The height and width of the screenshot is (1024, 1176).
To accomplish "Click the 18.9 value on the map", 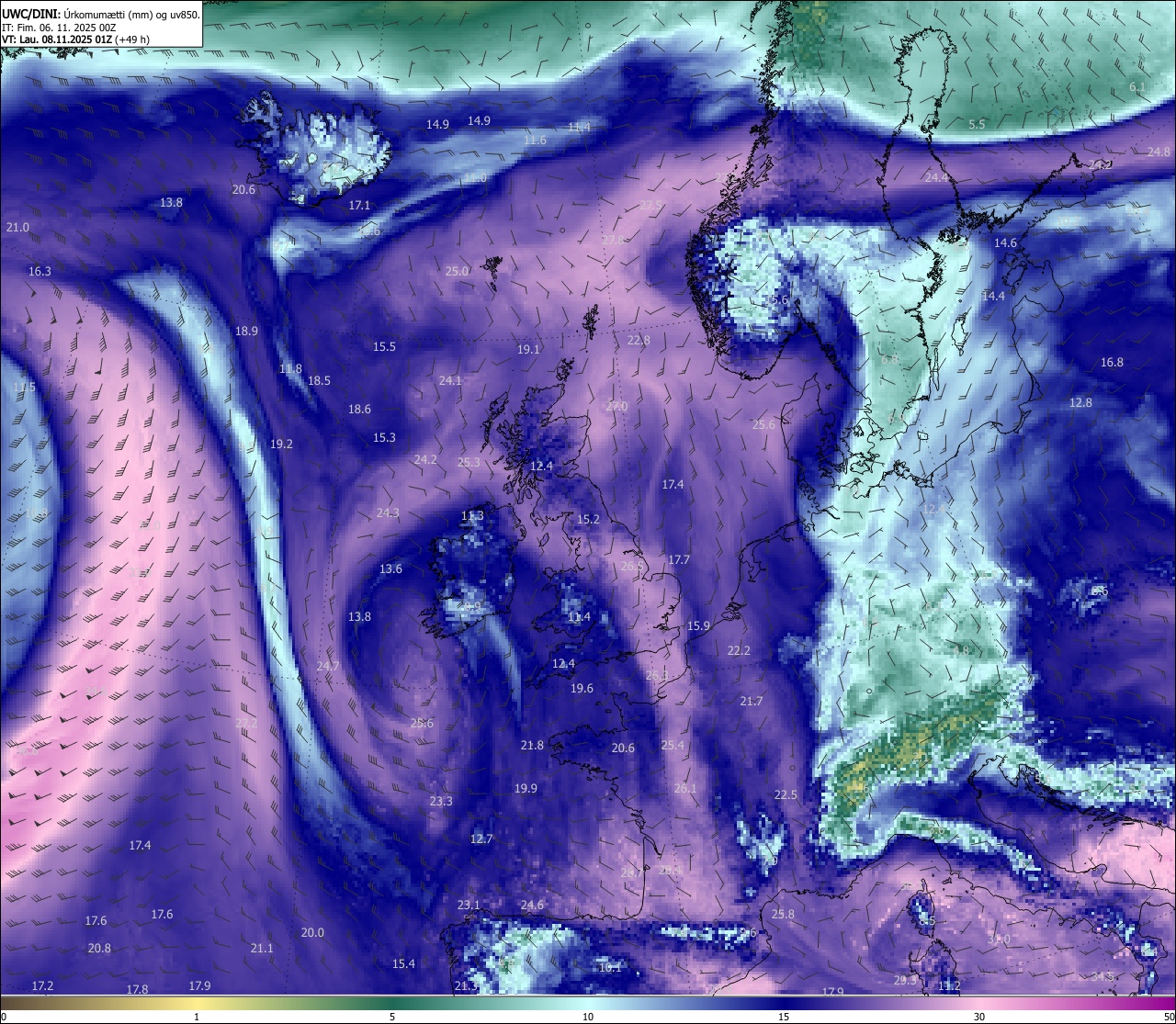I will click(246, 332).
